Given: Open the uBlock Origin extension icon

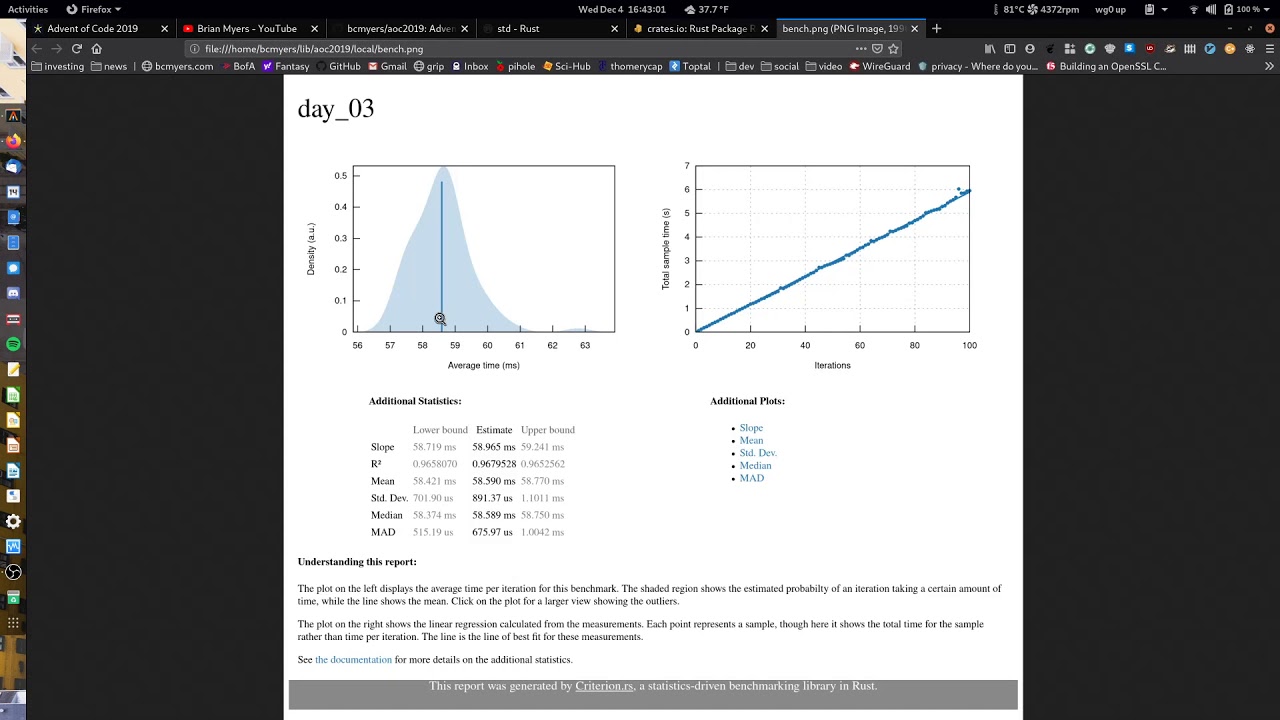Looking at the screenshot, I should 1150,48.
